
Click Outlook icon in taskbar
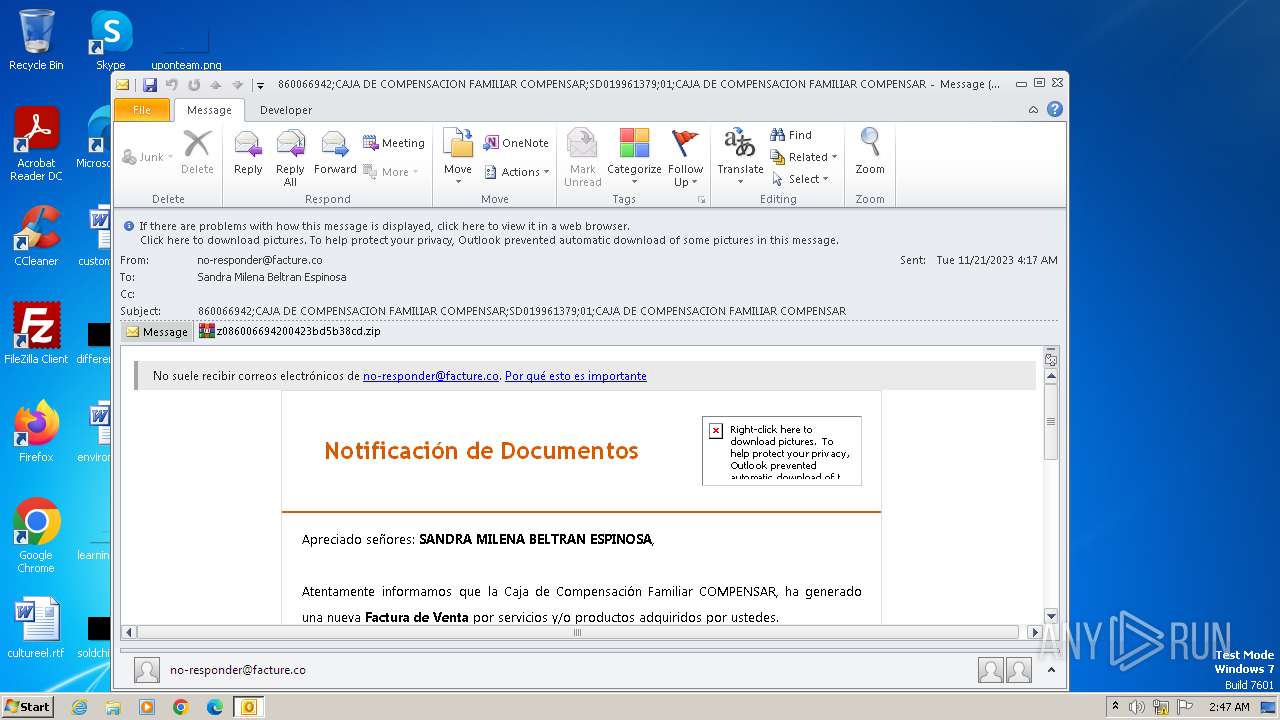pos(248,707)
